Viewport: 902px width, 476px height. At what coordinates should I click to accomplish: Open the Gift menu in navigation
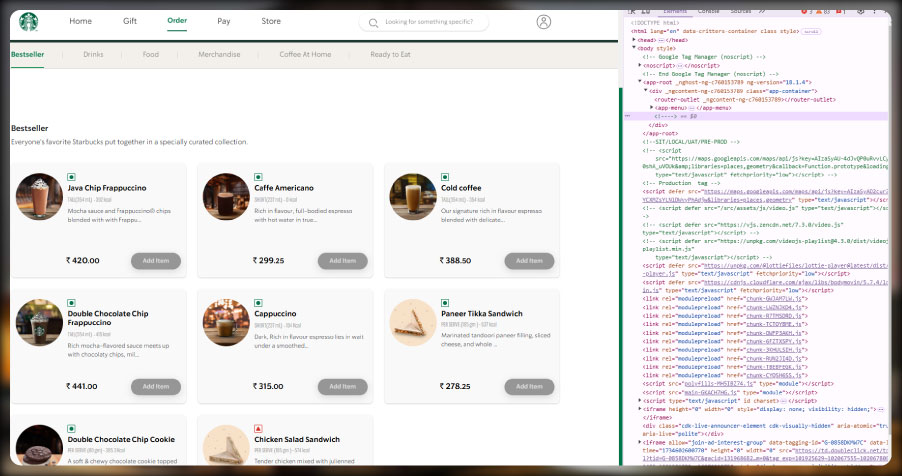130,21
